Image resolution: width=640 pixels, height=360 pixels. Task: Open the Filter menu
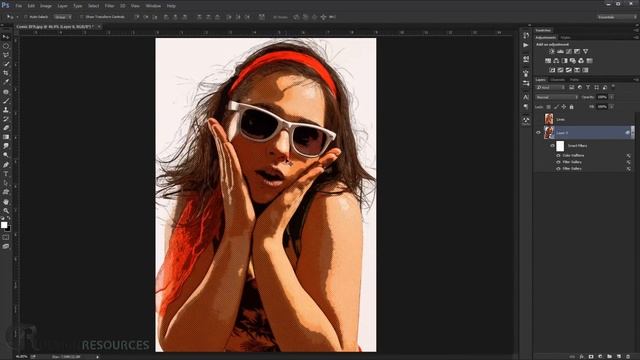pyautogui.click(x=109, y=6)
